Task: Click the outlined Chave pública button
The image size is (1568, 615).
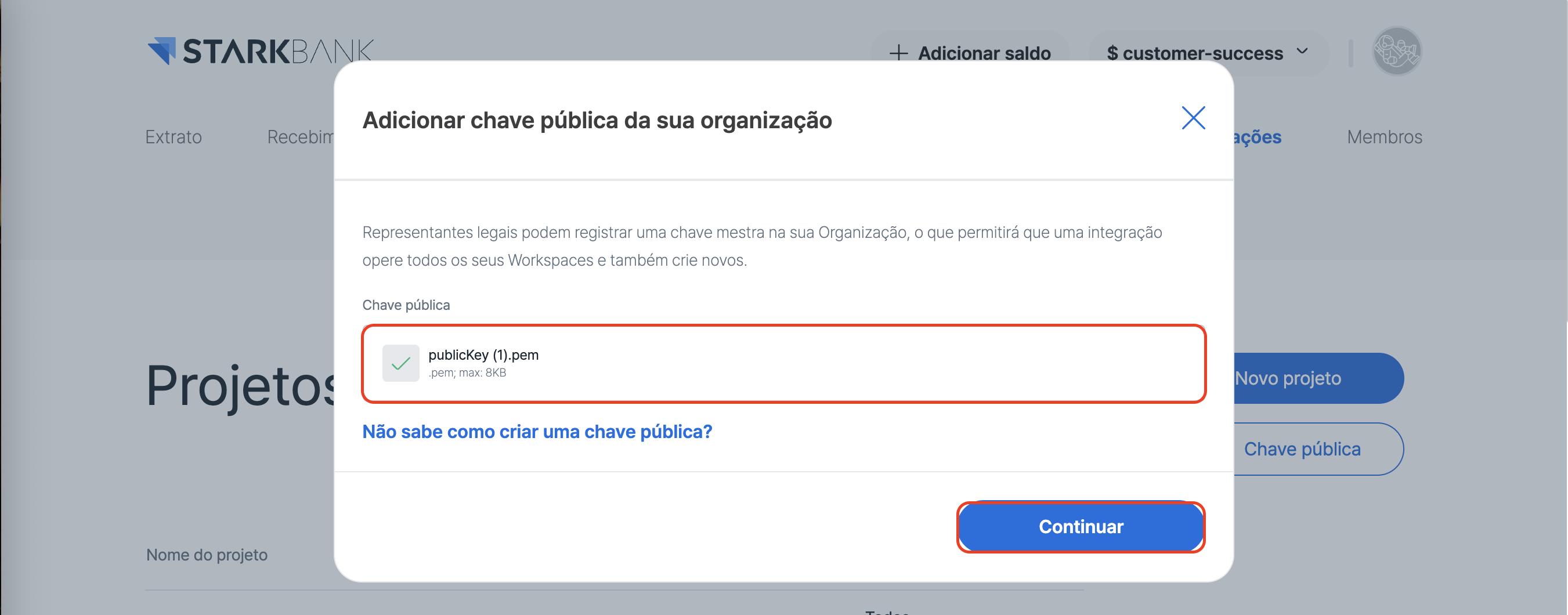Action: pyautogui.click(x=1315, y=449)
